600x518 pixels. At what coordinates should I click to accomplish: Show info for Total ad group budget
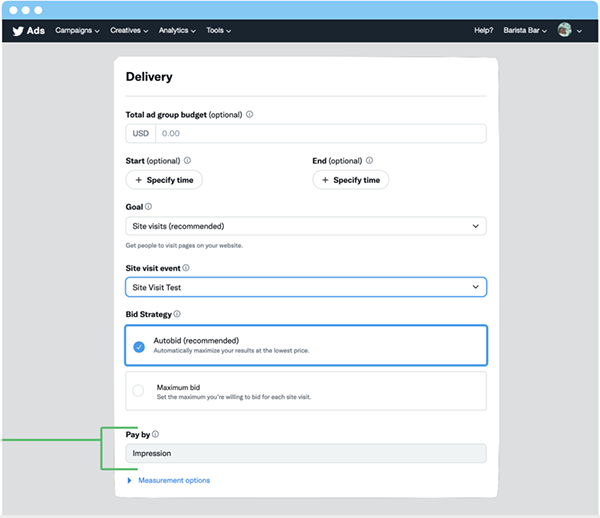coord(249,114)
